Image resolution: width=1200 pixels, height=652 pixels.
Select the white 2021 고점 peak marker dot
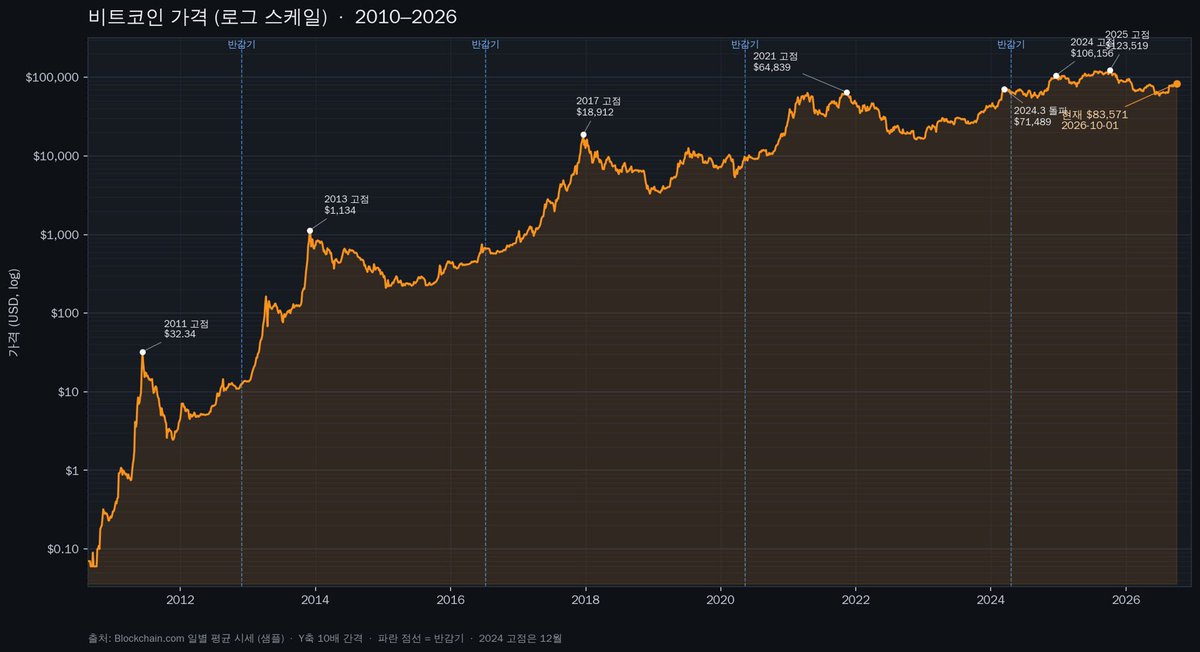(x=847, y=92)
